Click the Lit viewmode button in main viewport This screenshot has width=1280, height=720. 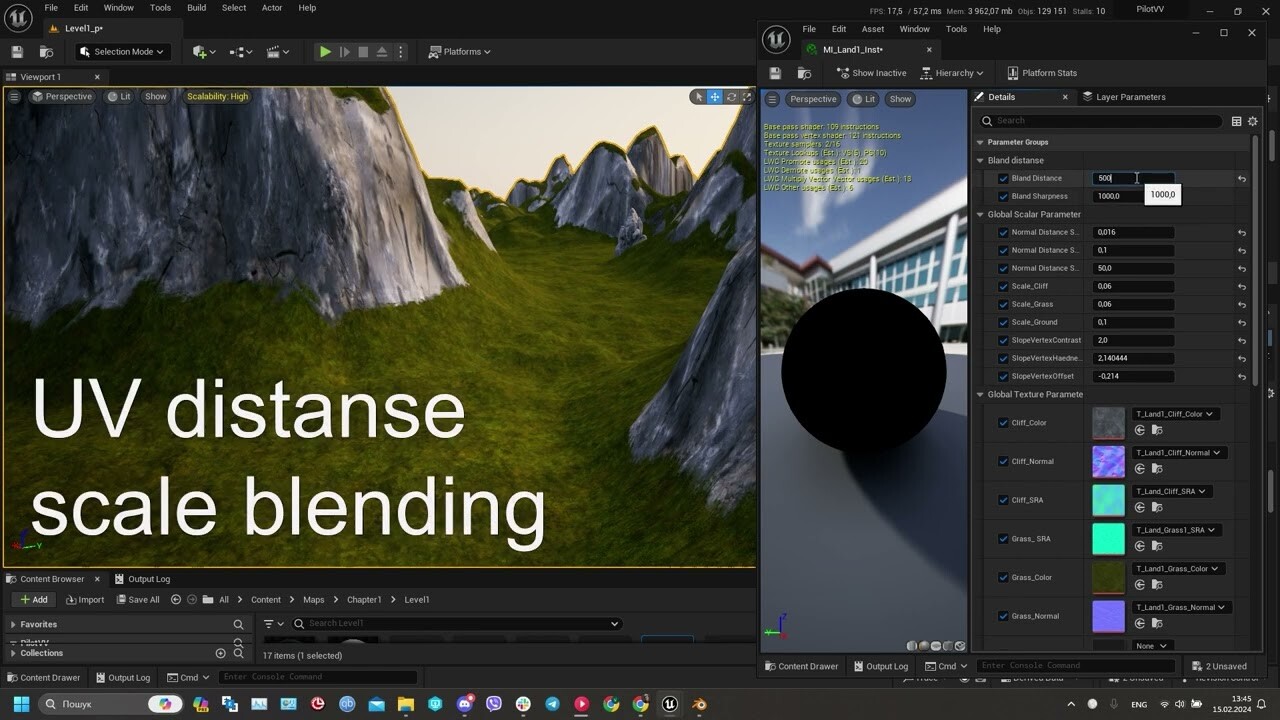[x=119, y=96]
